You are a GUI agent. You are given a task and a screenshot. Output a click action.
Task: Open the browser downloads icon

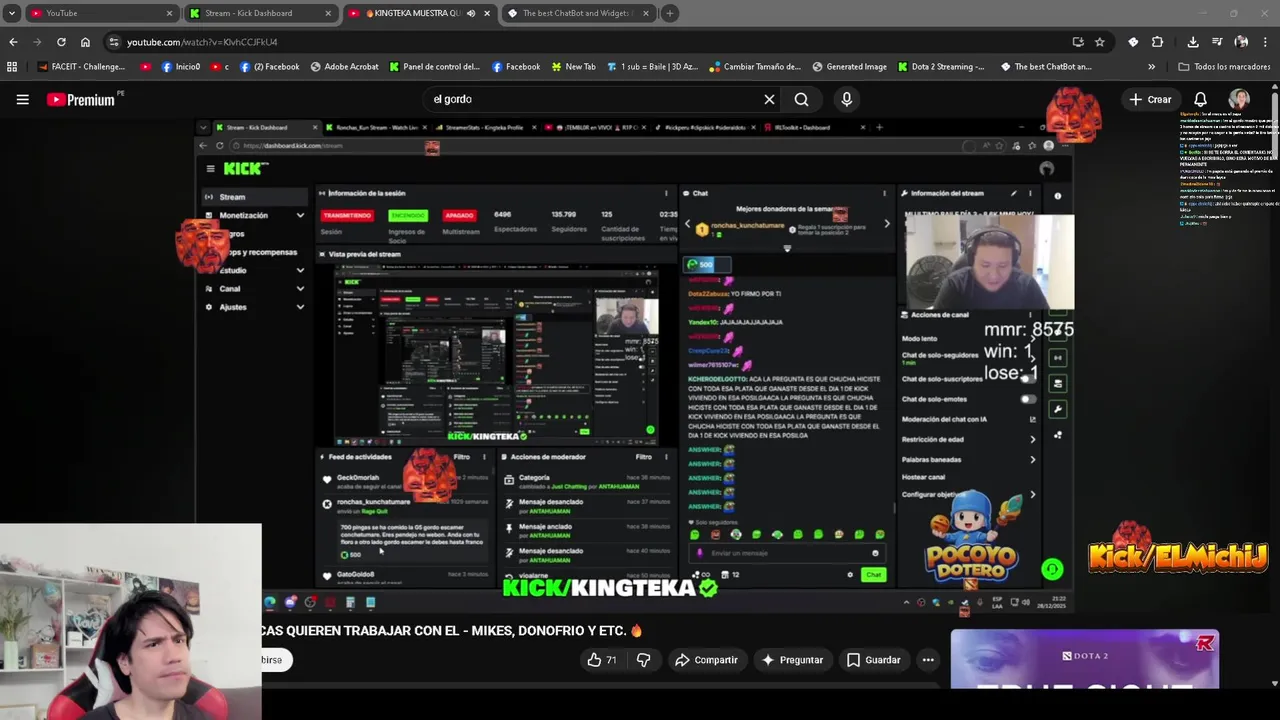pos(1193,42)
